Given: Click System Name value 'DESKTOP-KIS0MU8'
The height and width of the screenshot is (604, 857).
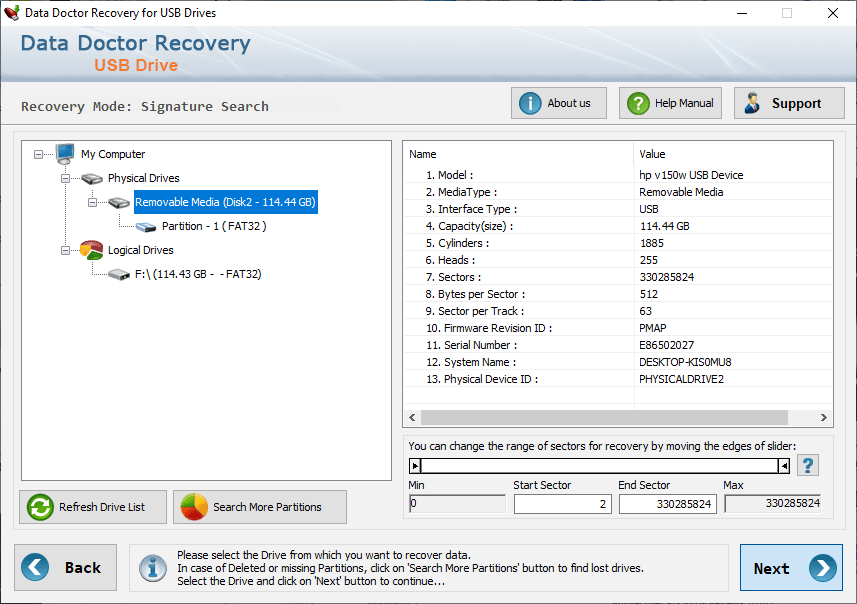Looking at the screenshot, I should [685, 362].
